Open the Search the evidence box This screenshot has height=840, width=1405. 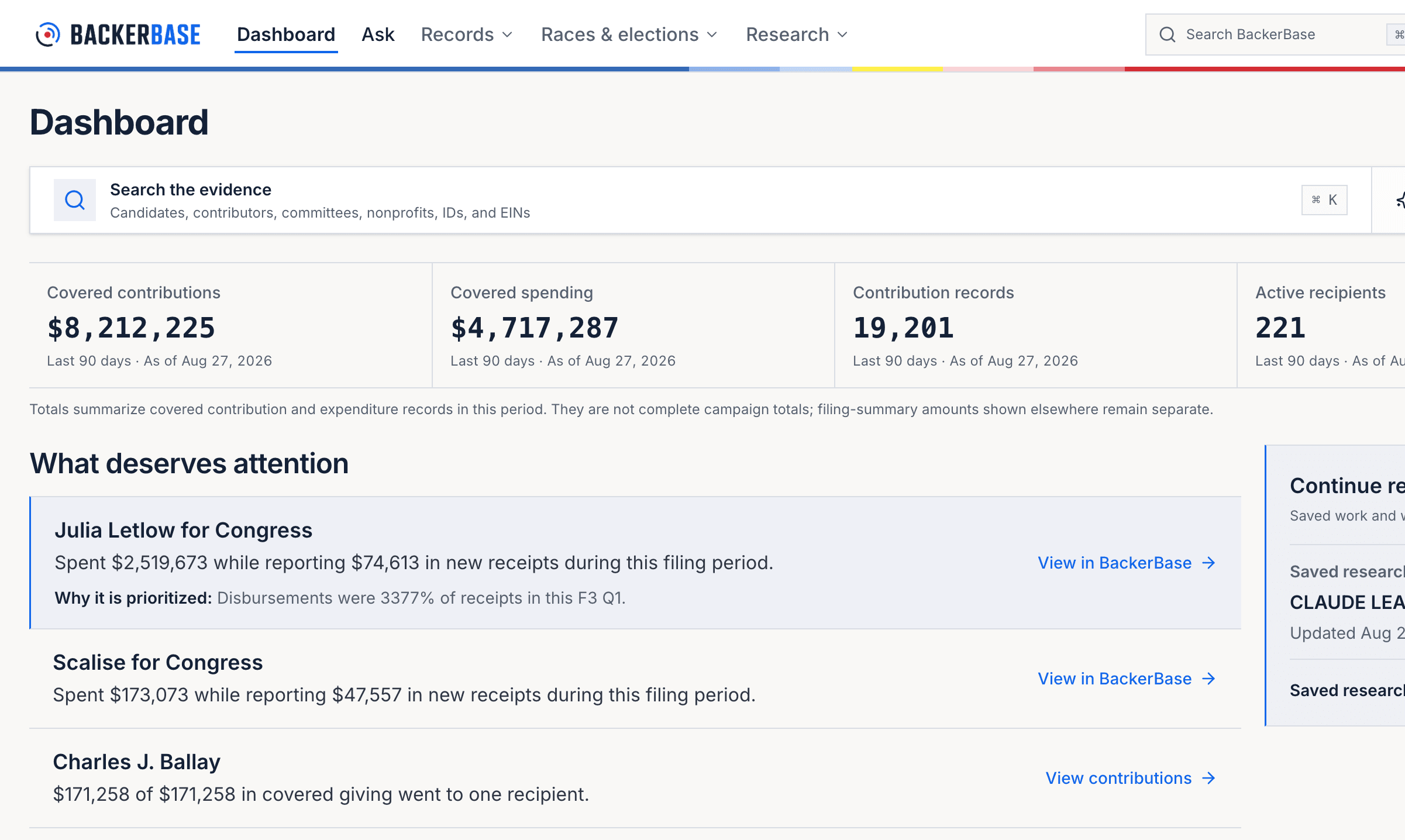click(701, 200)
